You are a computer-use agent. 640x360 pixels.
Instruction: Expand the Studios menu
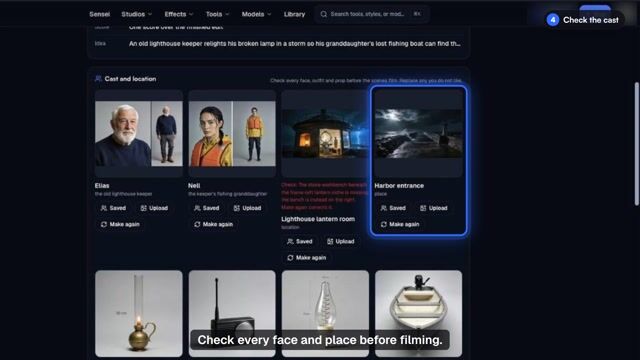[137, 14]
